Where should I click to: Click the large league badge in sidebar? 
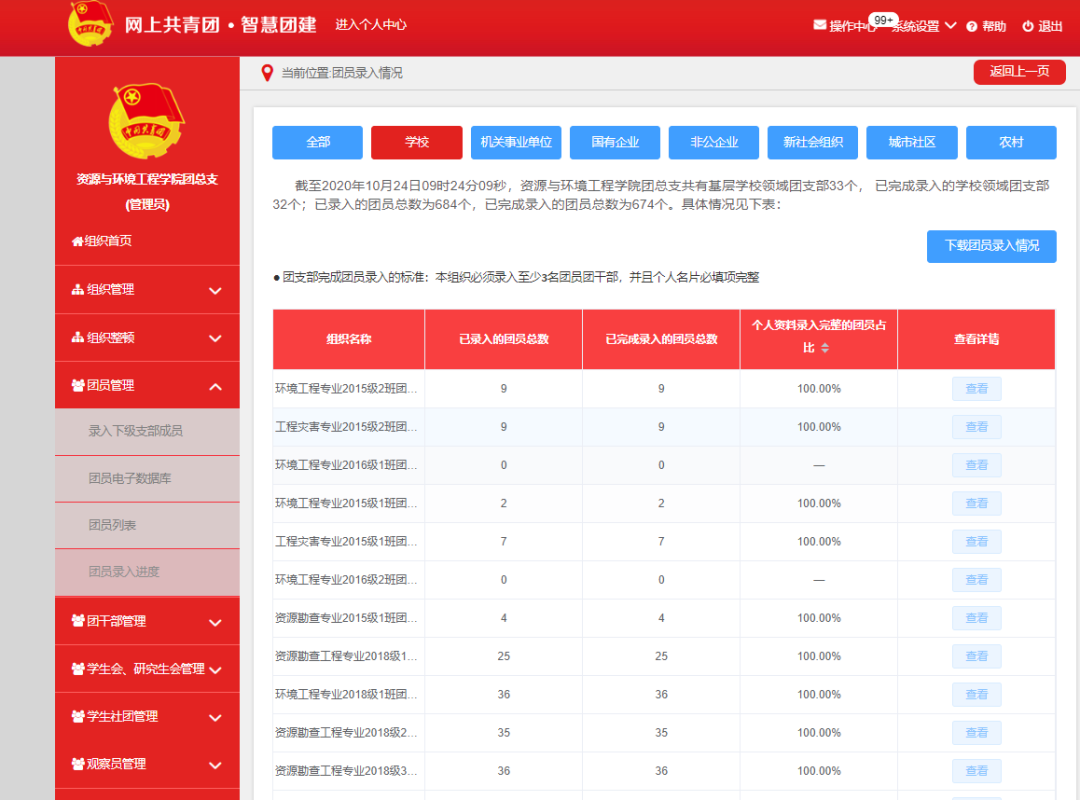click(x=146, y=122)
